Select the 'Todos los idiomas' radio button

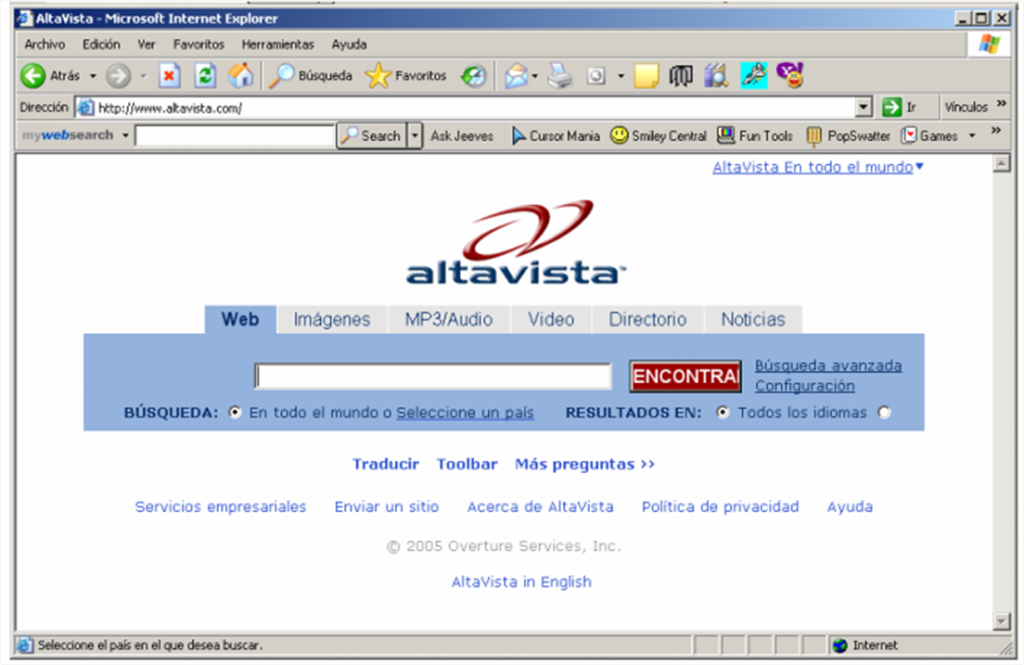(722, 412)
